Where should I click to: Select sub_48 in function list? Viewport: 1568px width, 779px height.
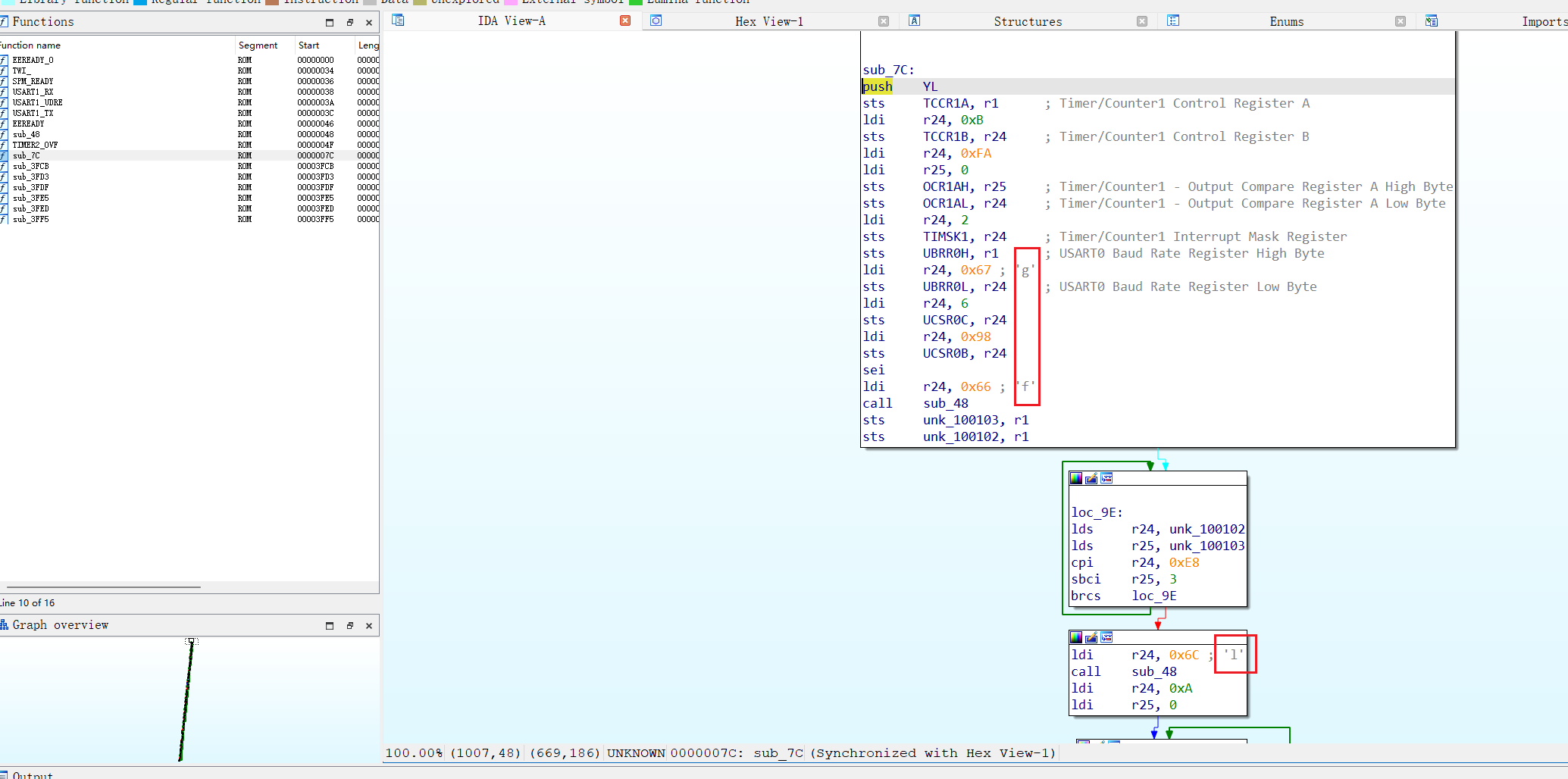tap(189, 134)
